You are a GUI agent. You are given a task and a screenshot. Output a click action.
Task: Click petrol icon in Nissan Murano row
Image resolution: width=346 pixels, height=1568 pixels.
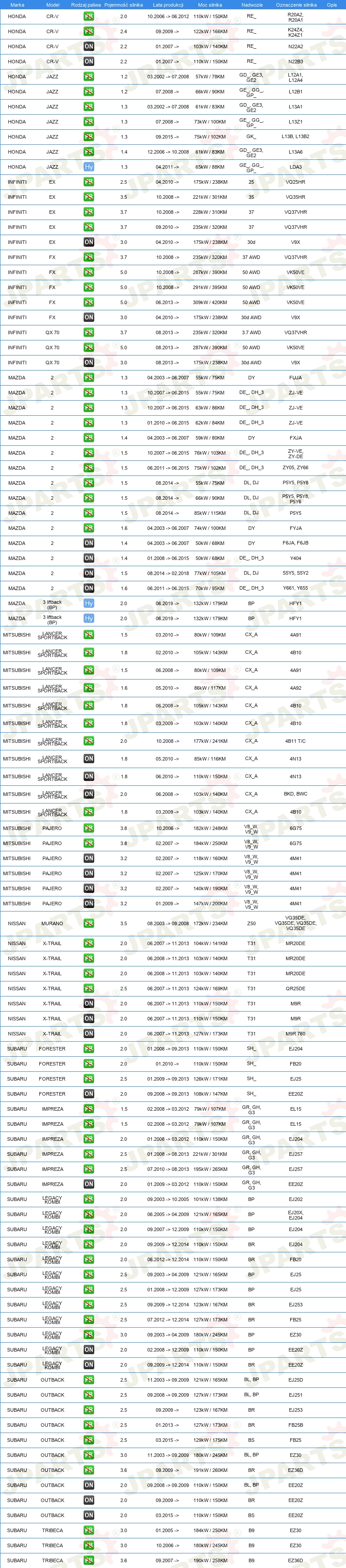point(89,923)
